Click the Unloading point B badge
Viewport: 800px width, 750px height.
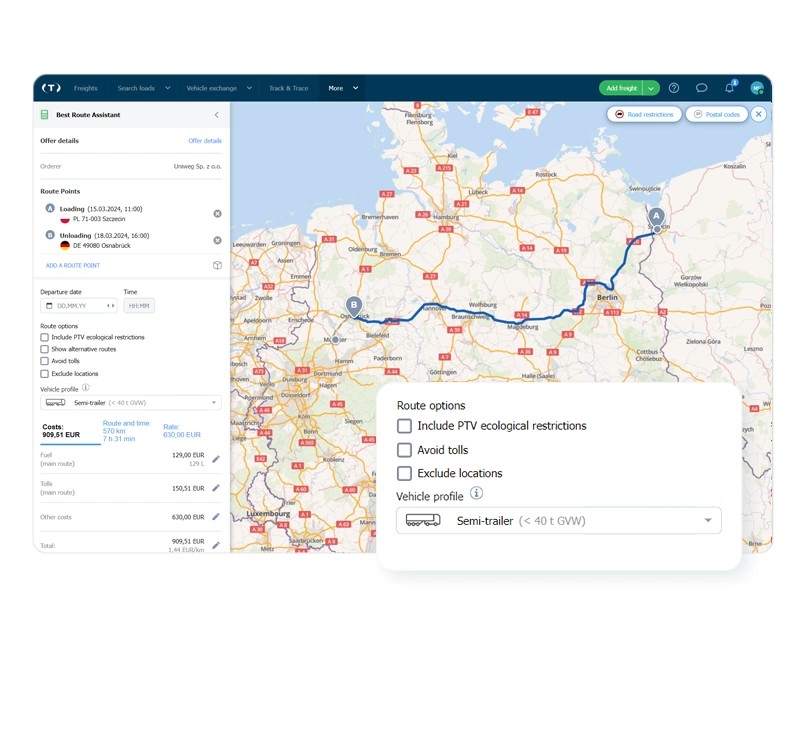pyautogui.click(x=50, y=235)
